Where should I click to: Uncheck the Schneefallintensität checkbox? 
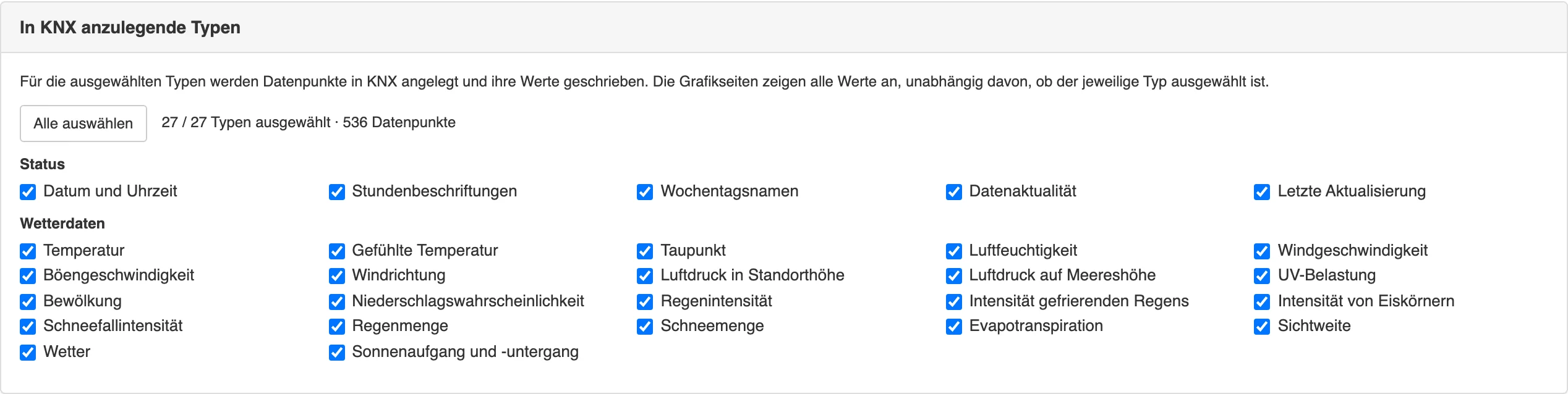tap(28, 327)
